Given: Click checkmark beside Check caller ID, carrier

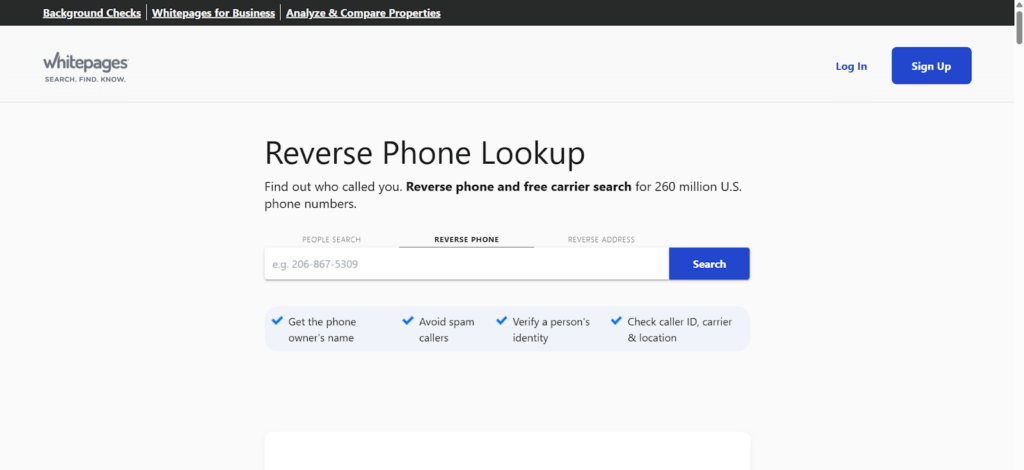Looking at the screenshot, I should (616, 321).
